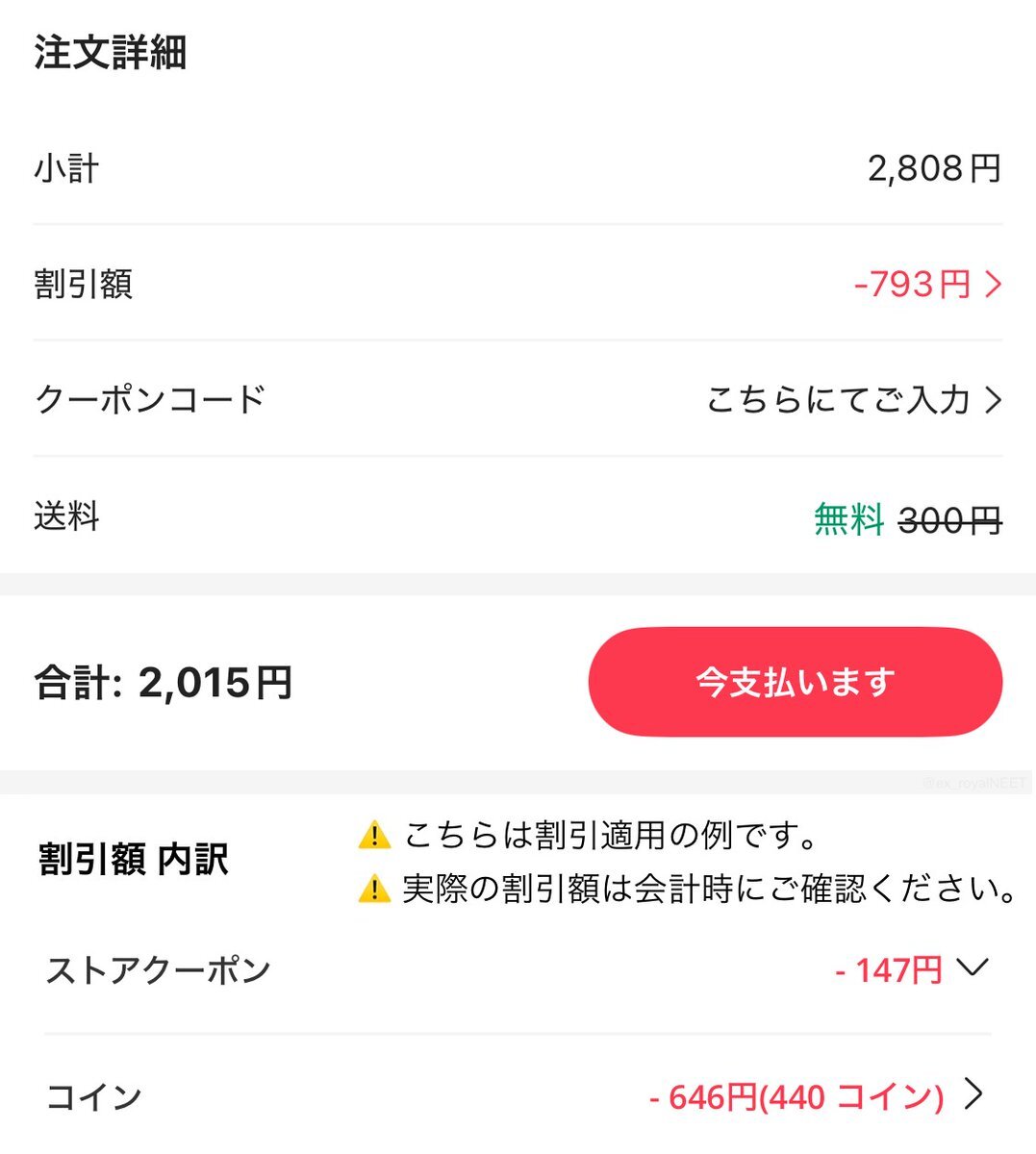Tap こちらにてご入力 to enter coupon
Screen dimensions: 1036x1154
(838, 400)
